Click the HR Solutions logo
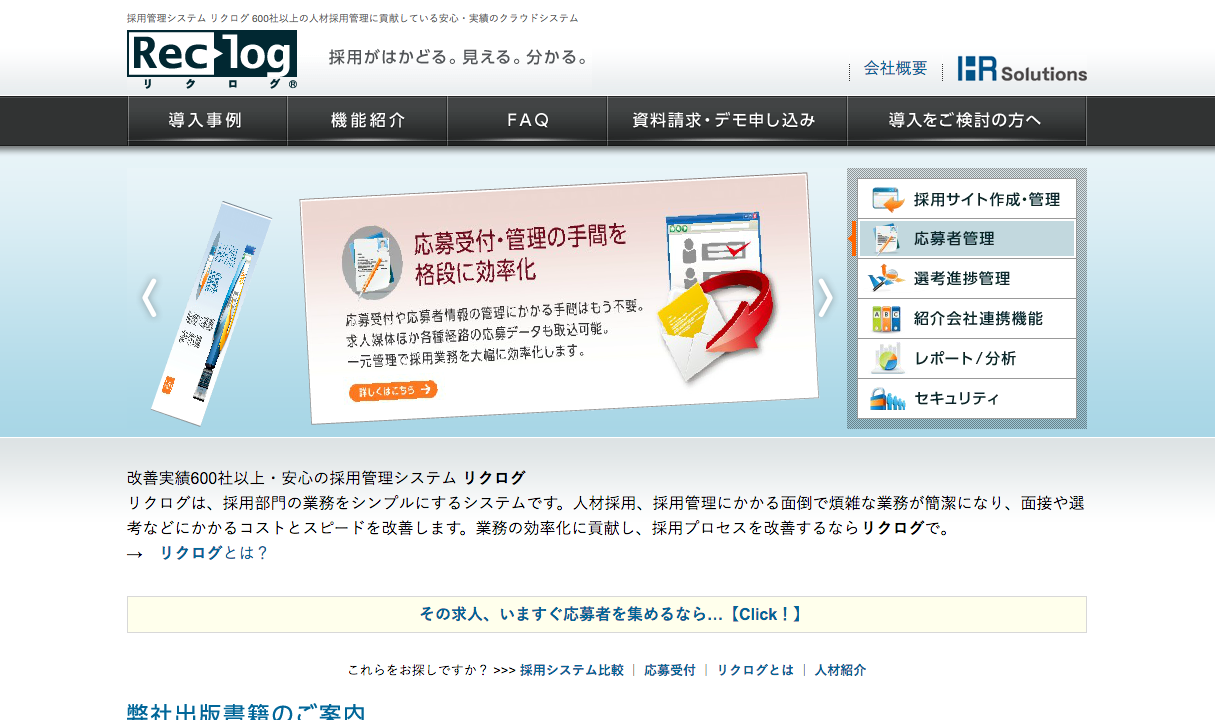The width and height of the screenshot is (1215, 720). [1021, 69]
